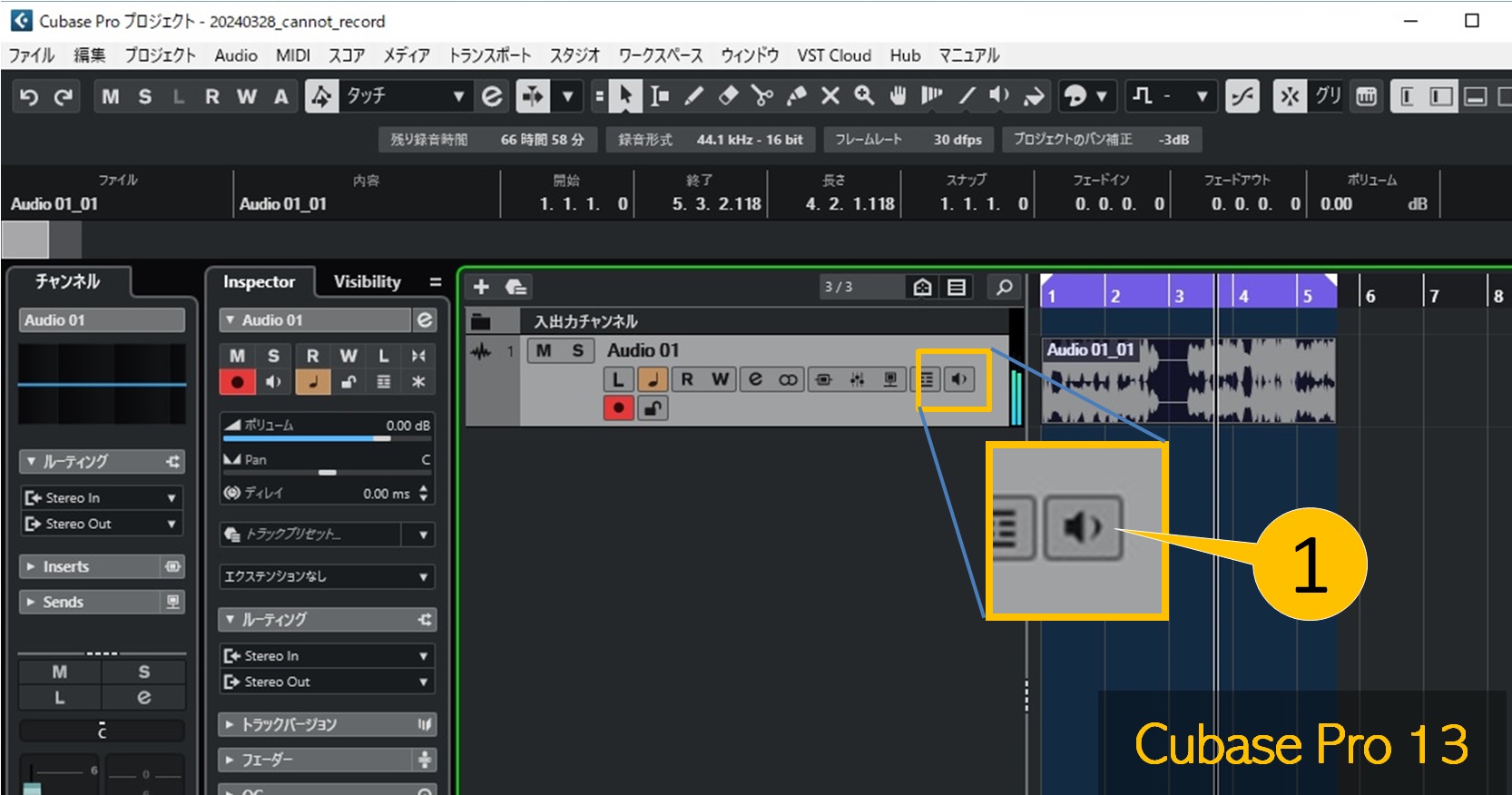
Task: Toggle Record Enable on the Audio 01 track
Action: coord(618,408)
